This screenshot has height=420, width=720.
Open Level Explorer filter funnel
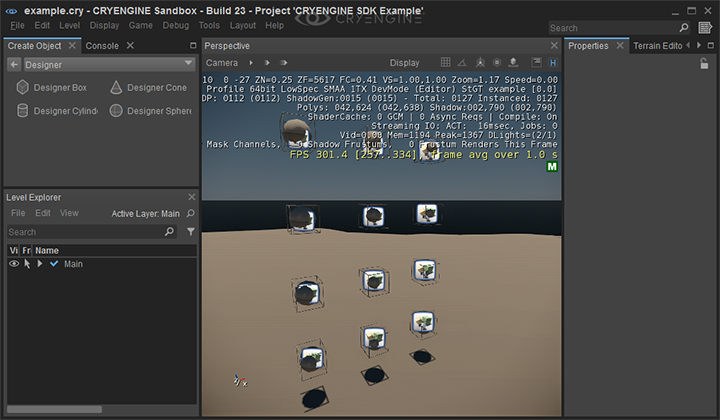[x=191, y=231]
